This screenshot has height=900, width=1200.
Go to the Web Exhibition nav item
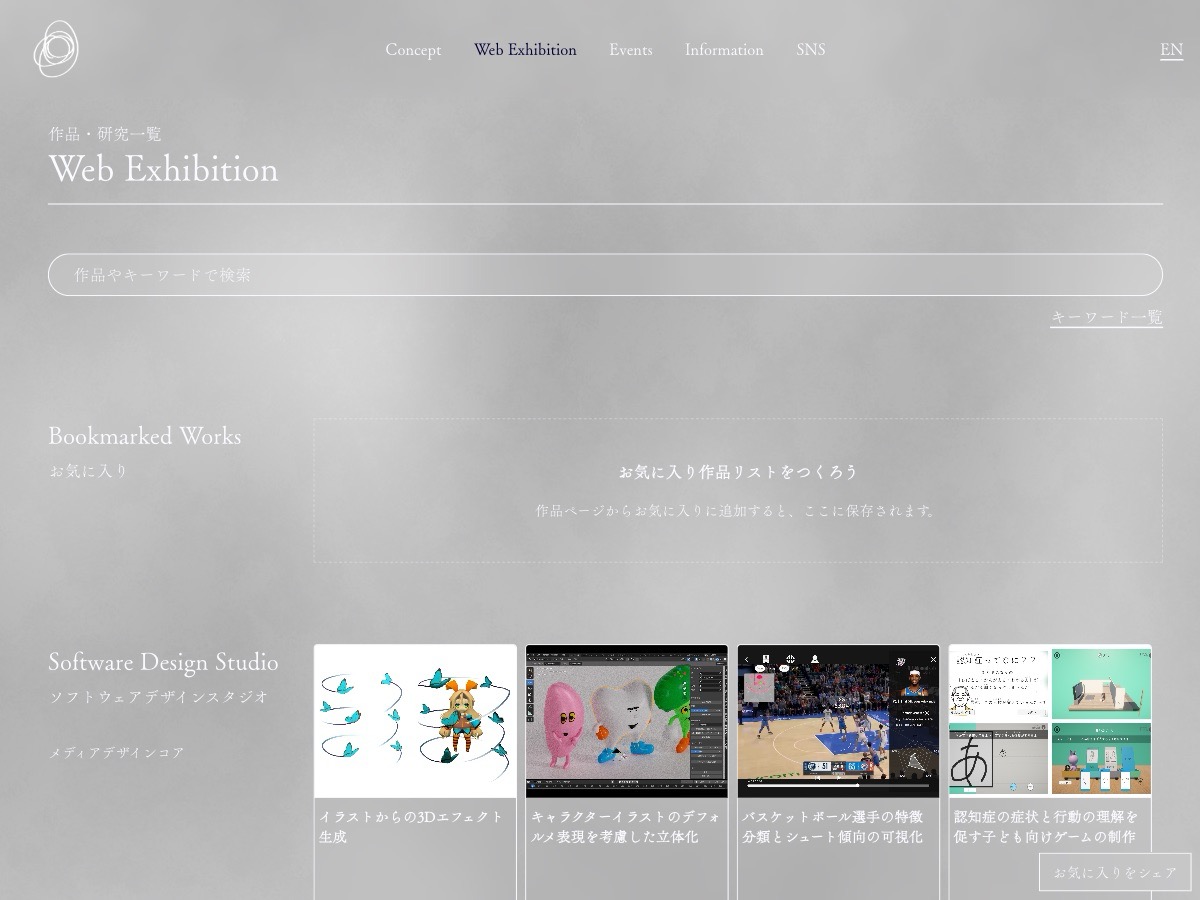pyautogui.click(x=525, y=50)
